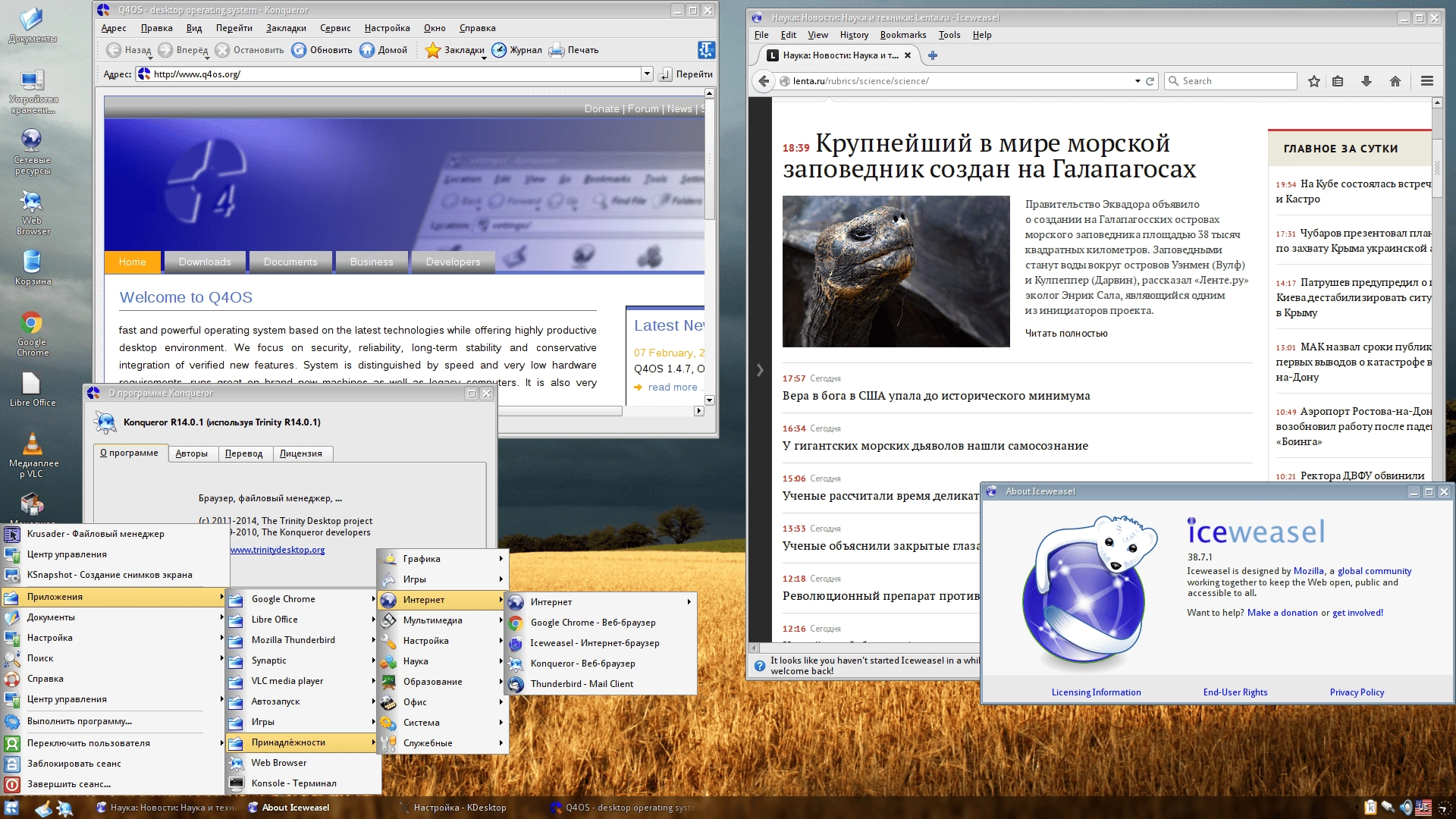Open the Документы desktop folder icon
This screenshot has height=819, width=1456.
point(32,19)
